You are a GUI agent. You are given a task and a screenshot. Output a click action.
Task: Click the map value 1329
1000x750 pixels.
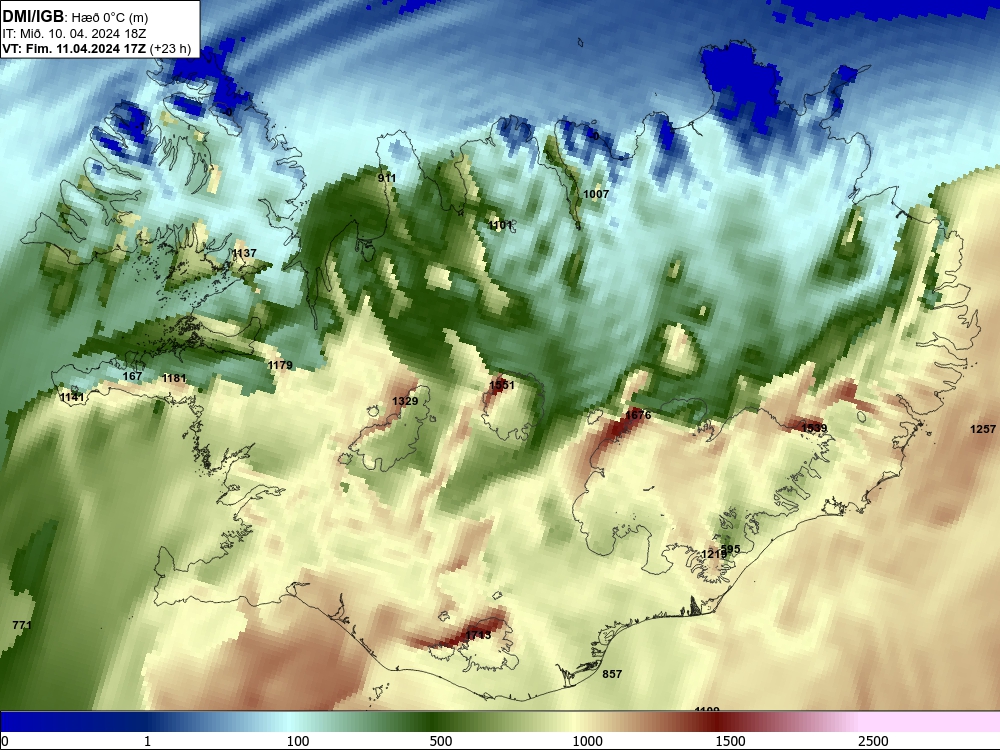tap(405, 401)
